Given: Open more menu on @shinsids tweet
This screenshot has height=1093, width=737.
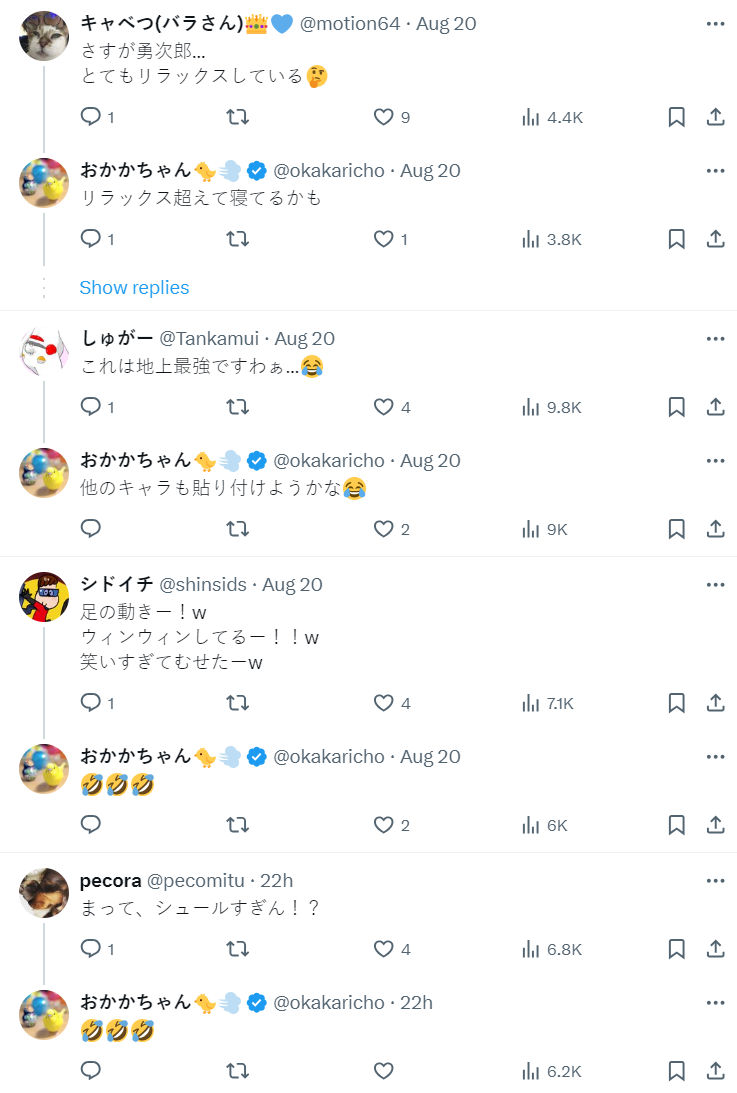Looking at the screenshot, I should [x=715, y=584].
